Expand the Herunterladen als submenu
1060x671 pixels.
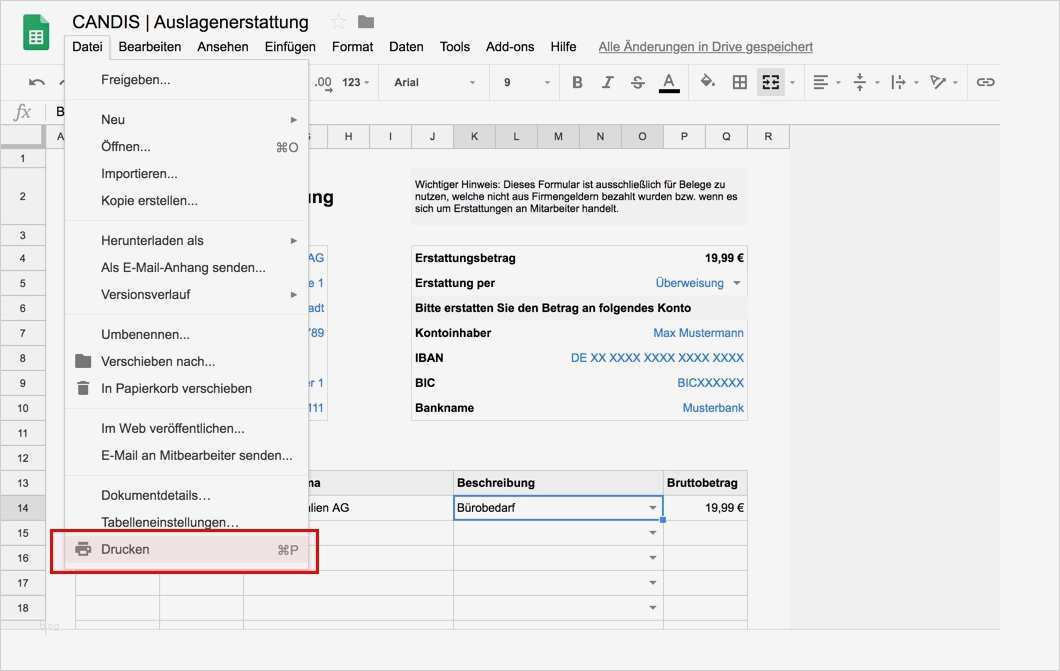186,240
